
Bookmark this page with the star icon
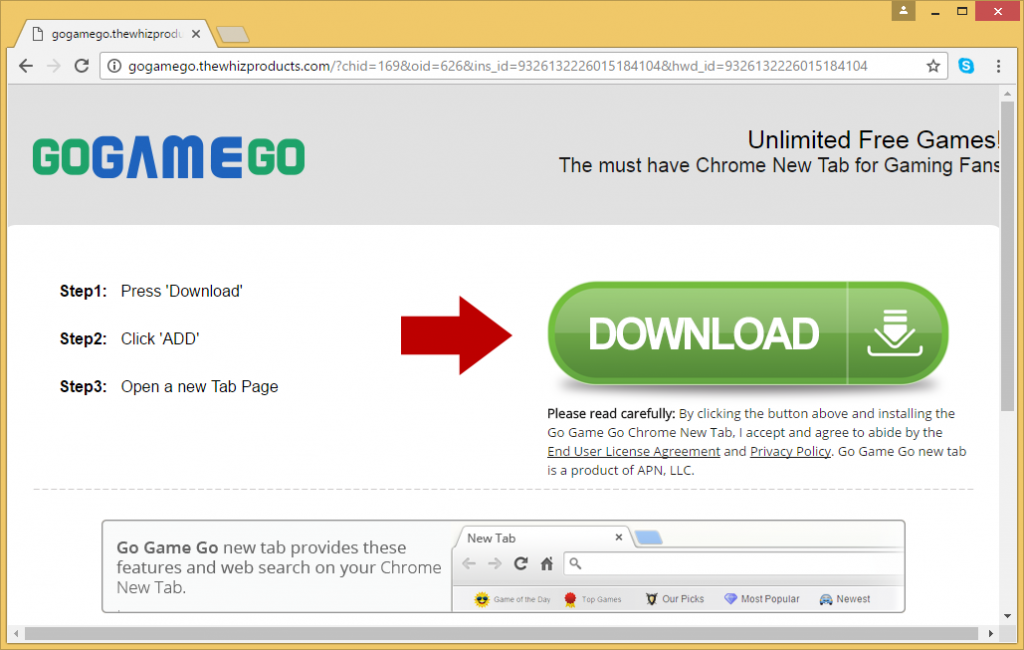[x=933, y=66]
